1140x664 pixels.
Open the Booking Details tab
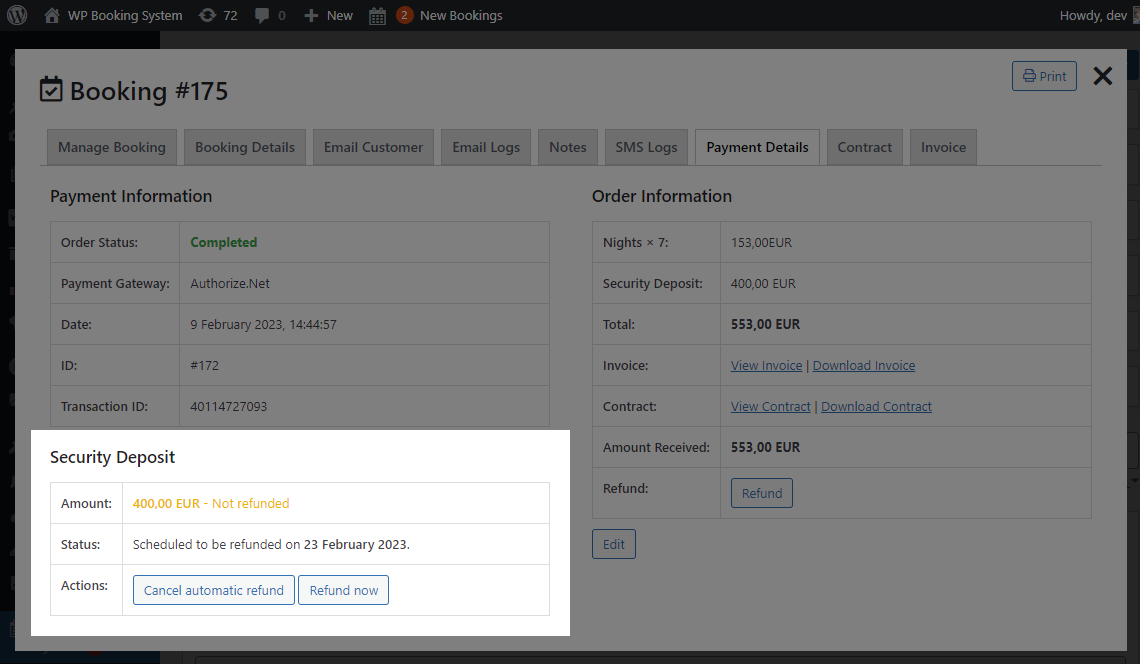pyautogui.click(x=245, y=147)
